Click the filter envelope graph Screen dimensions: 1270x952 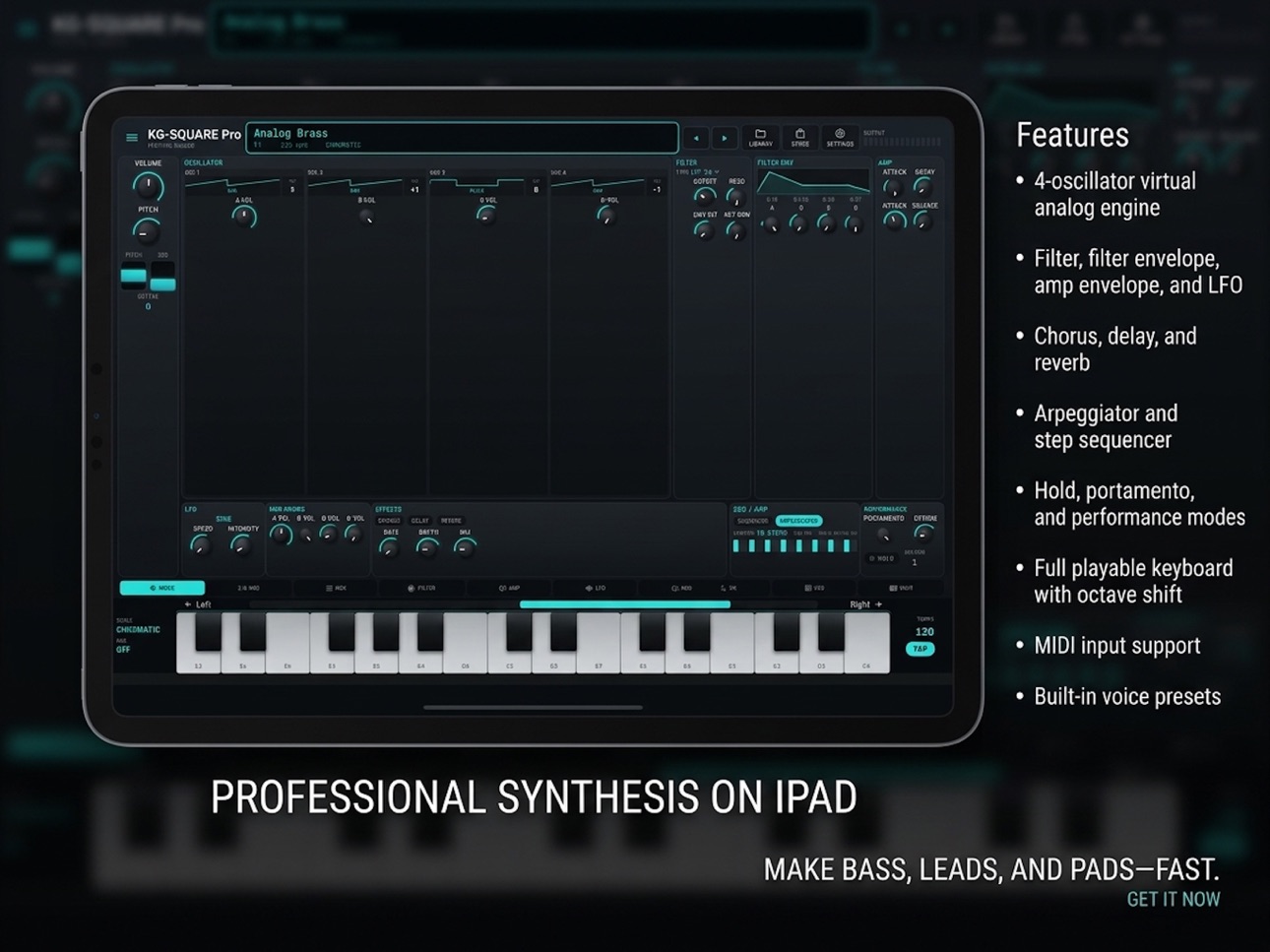(x=812, y=182)
